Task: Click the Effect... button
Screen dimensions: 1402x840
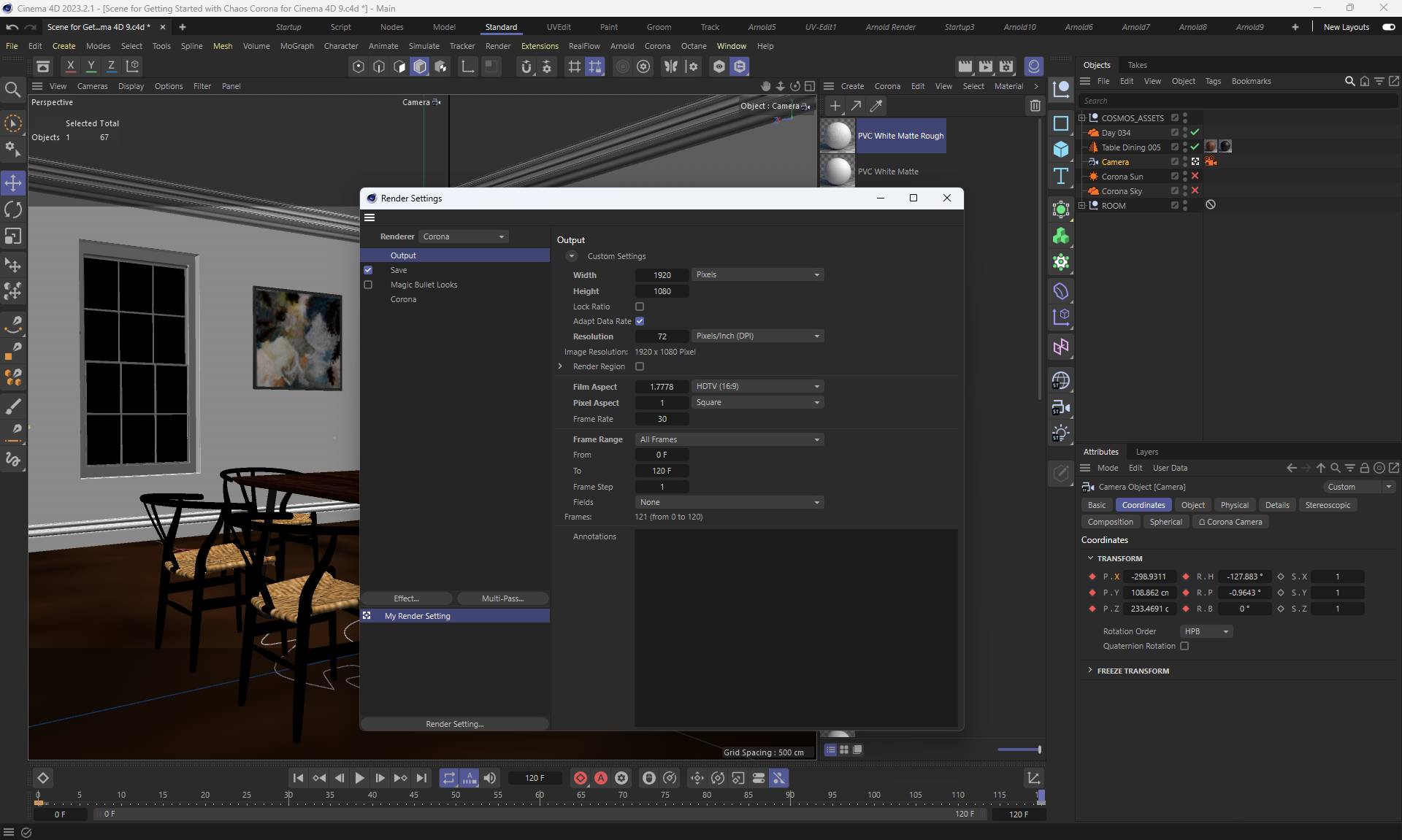Action: [406, 598]
